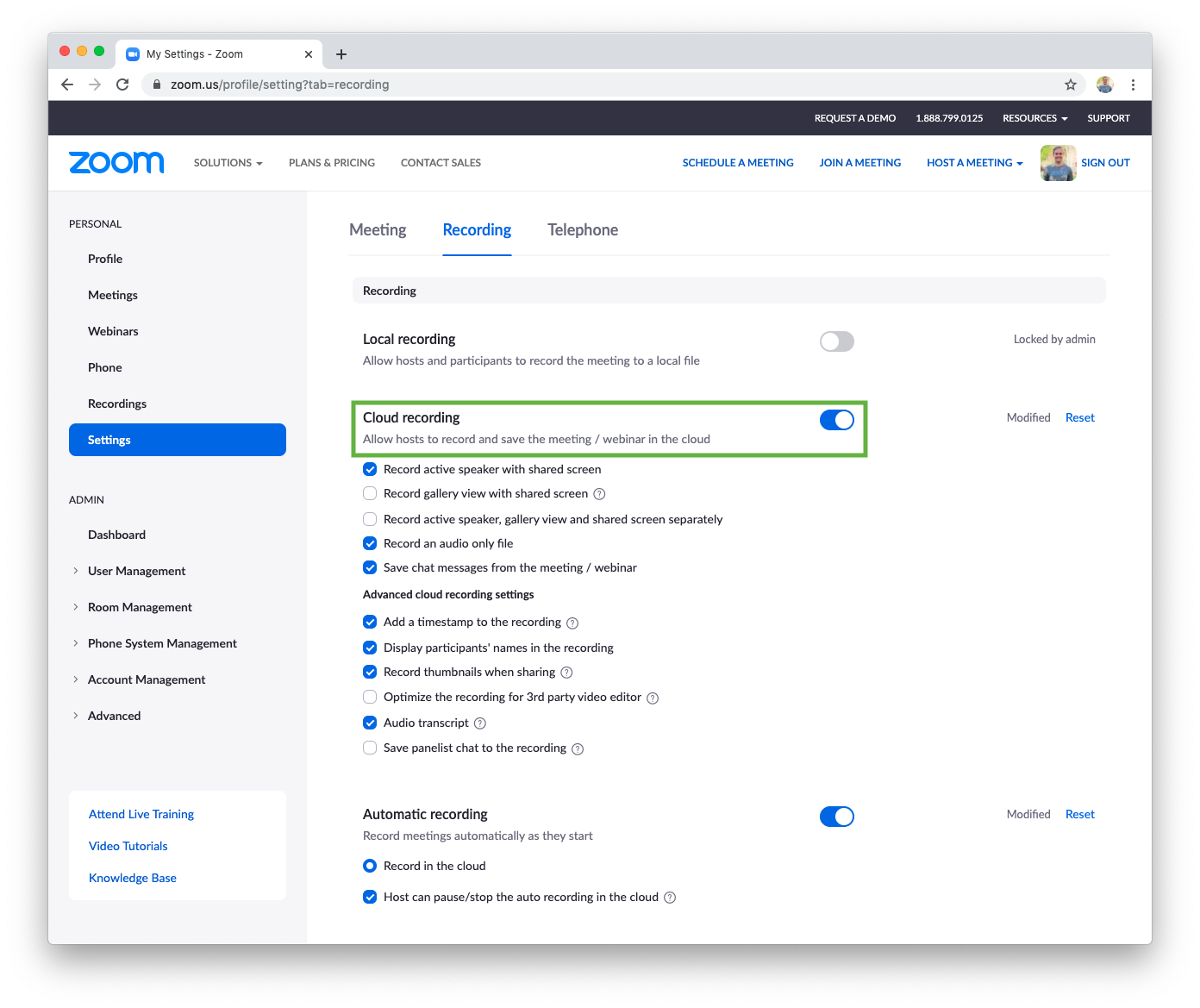Screen dimensions: 1200x1008
Task: Click the user profile picture near Sign Out
Action: [1059, 163]
